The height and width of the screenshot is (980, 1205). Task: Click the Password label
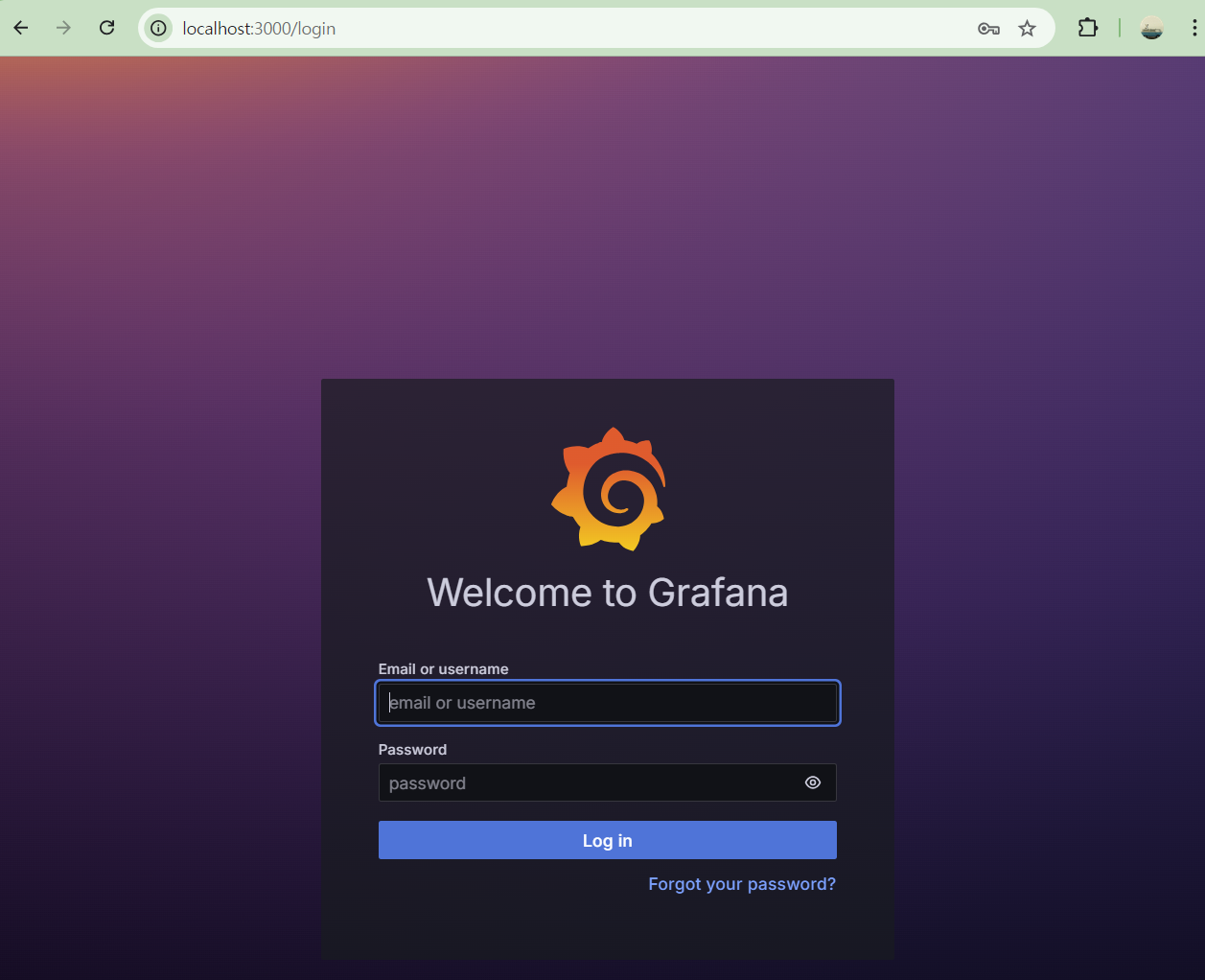(412, 750)
